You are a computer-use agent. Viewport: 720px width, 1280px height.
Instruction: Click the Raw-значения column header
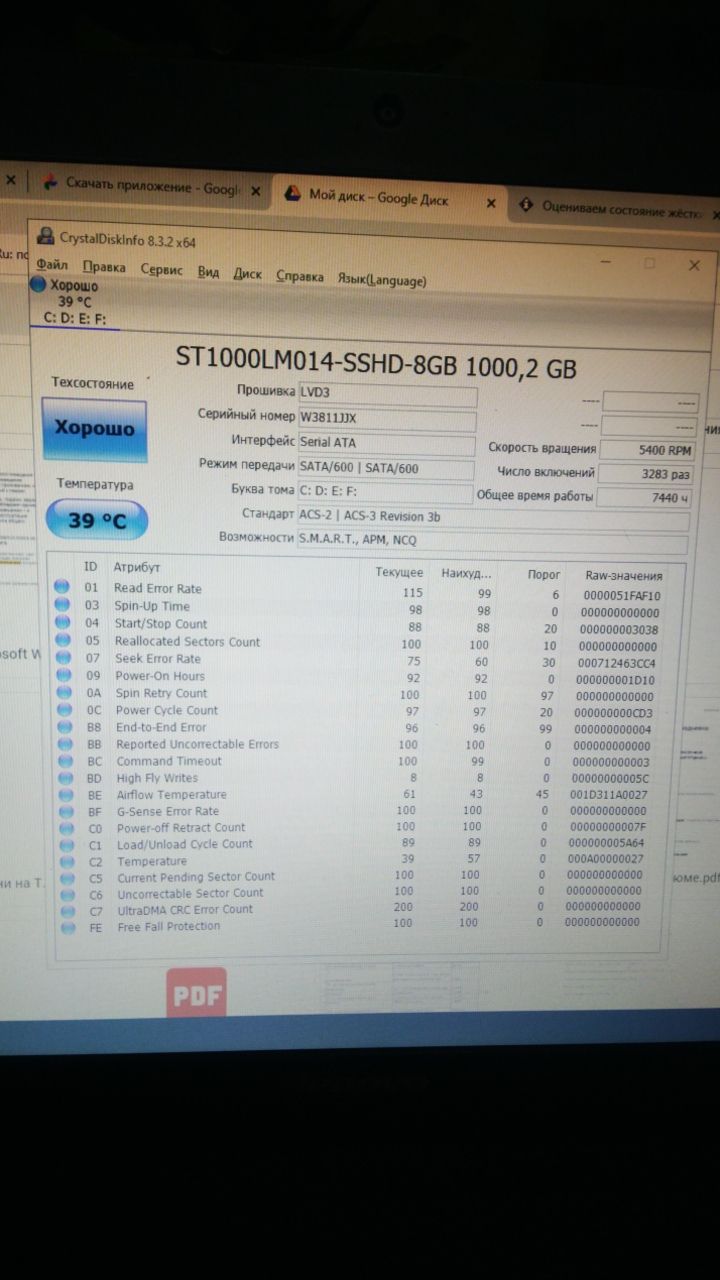tap(623, 577)
